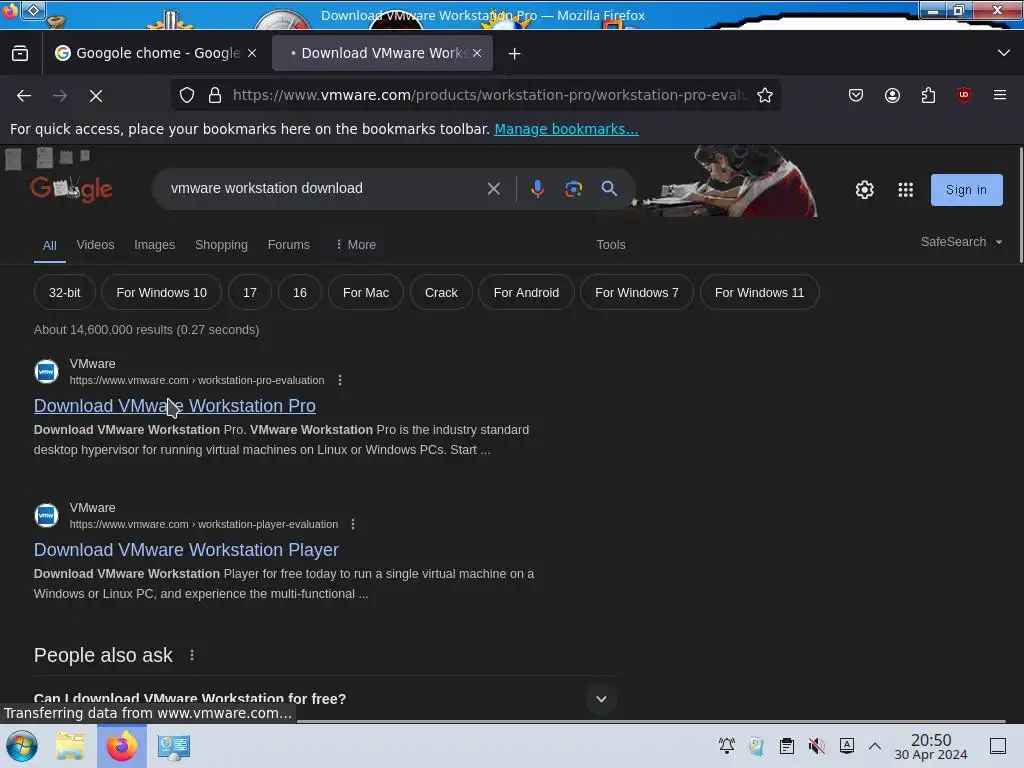Switch to Forums results
Viewport: 1024px width, 768px height.
(x=289, y=245)
